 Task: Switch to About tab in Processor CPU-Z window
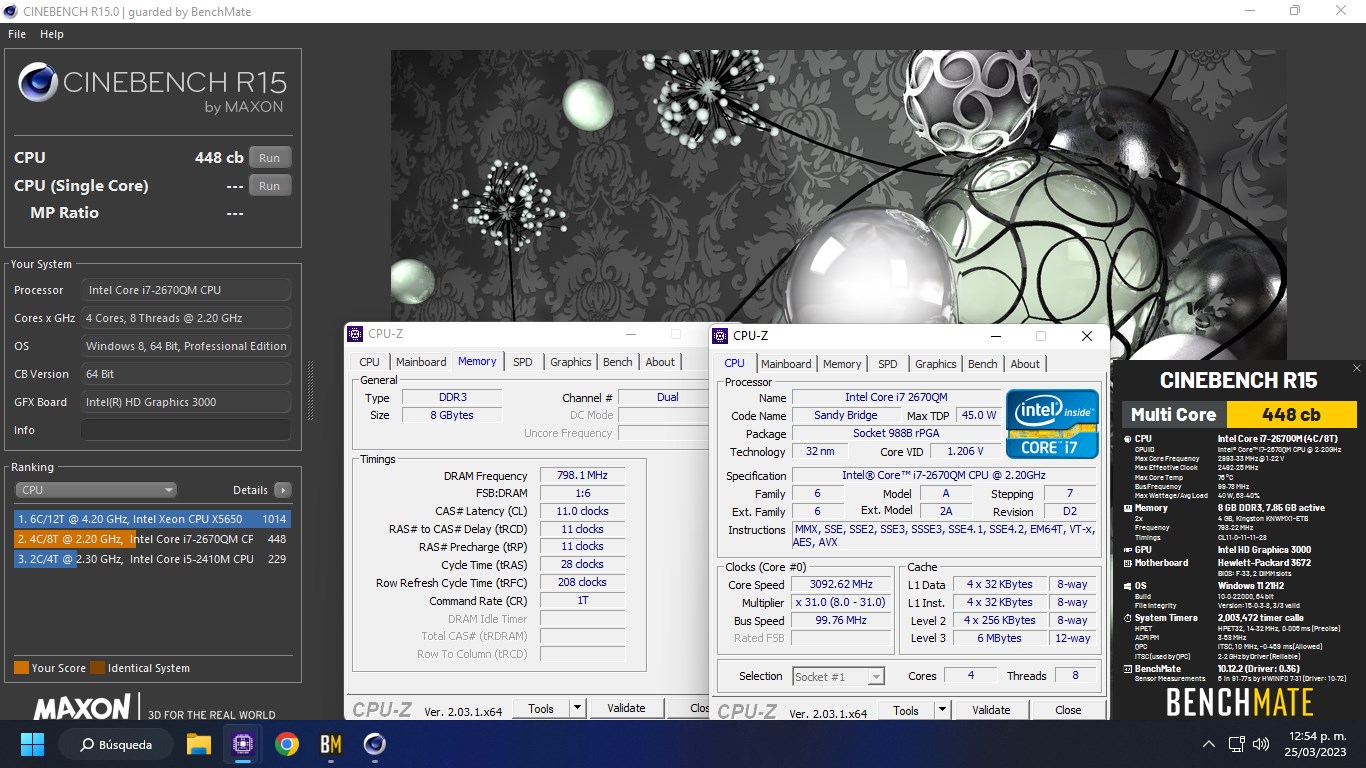click(1025, 364)
